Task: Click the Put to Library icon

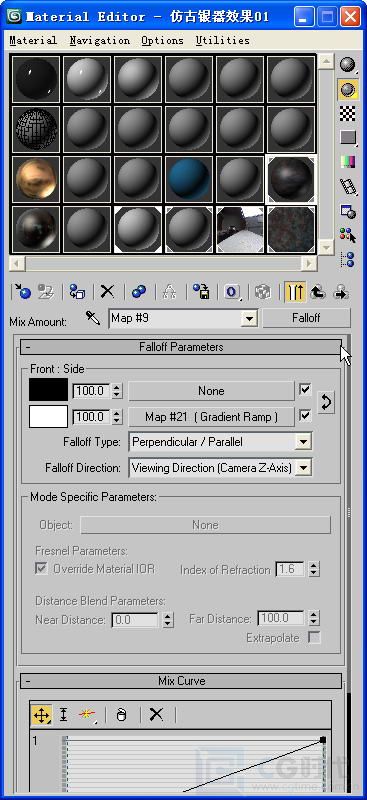Action: 201,292
